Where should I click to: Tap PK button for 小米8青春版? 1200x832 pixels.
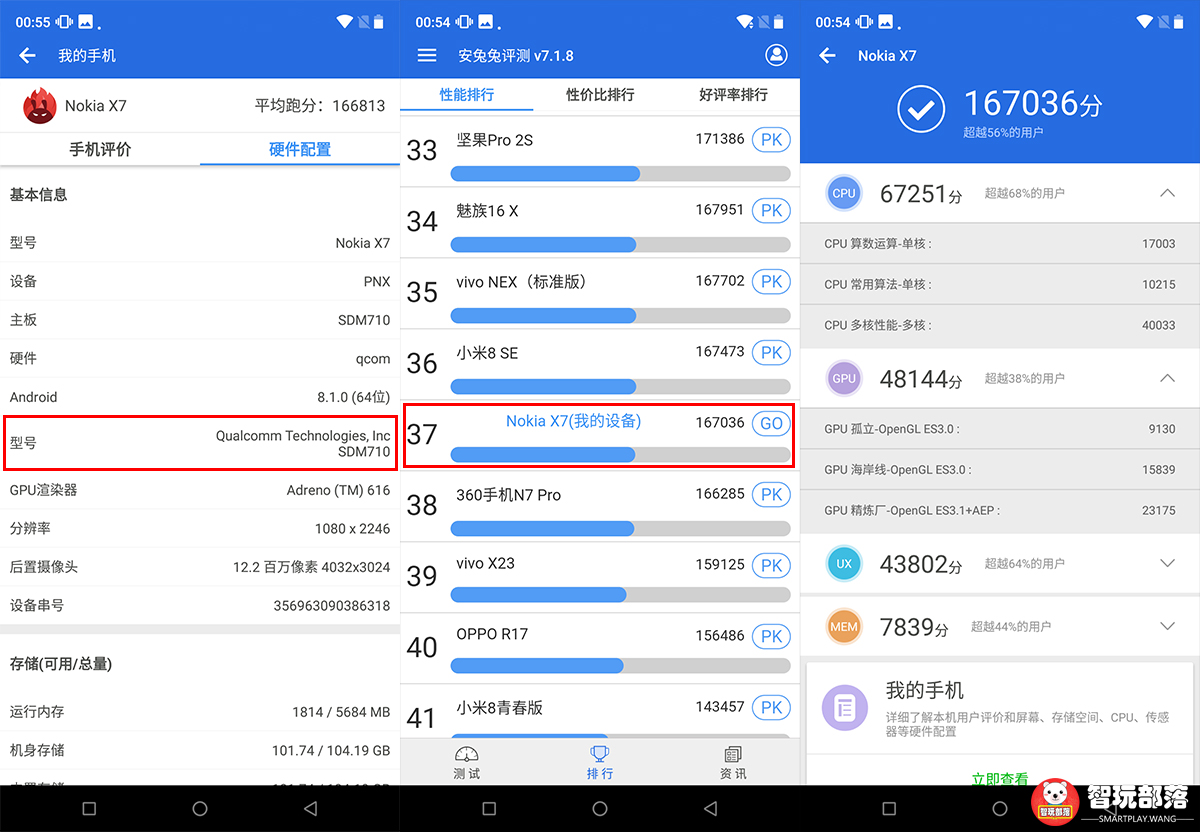point(771,708)
